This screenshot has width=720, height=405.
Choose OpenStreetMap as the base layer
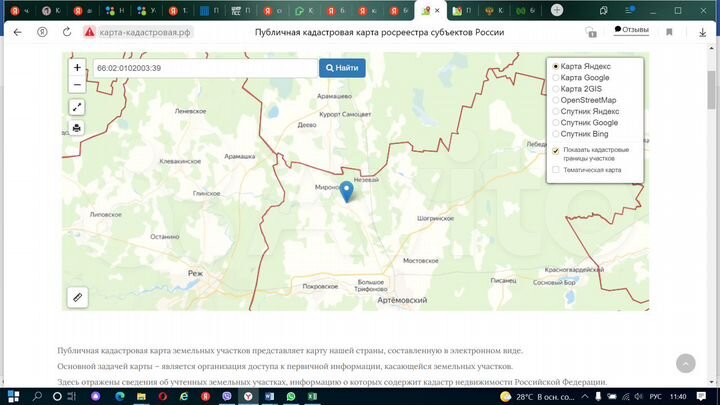[x=556, y=100]
